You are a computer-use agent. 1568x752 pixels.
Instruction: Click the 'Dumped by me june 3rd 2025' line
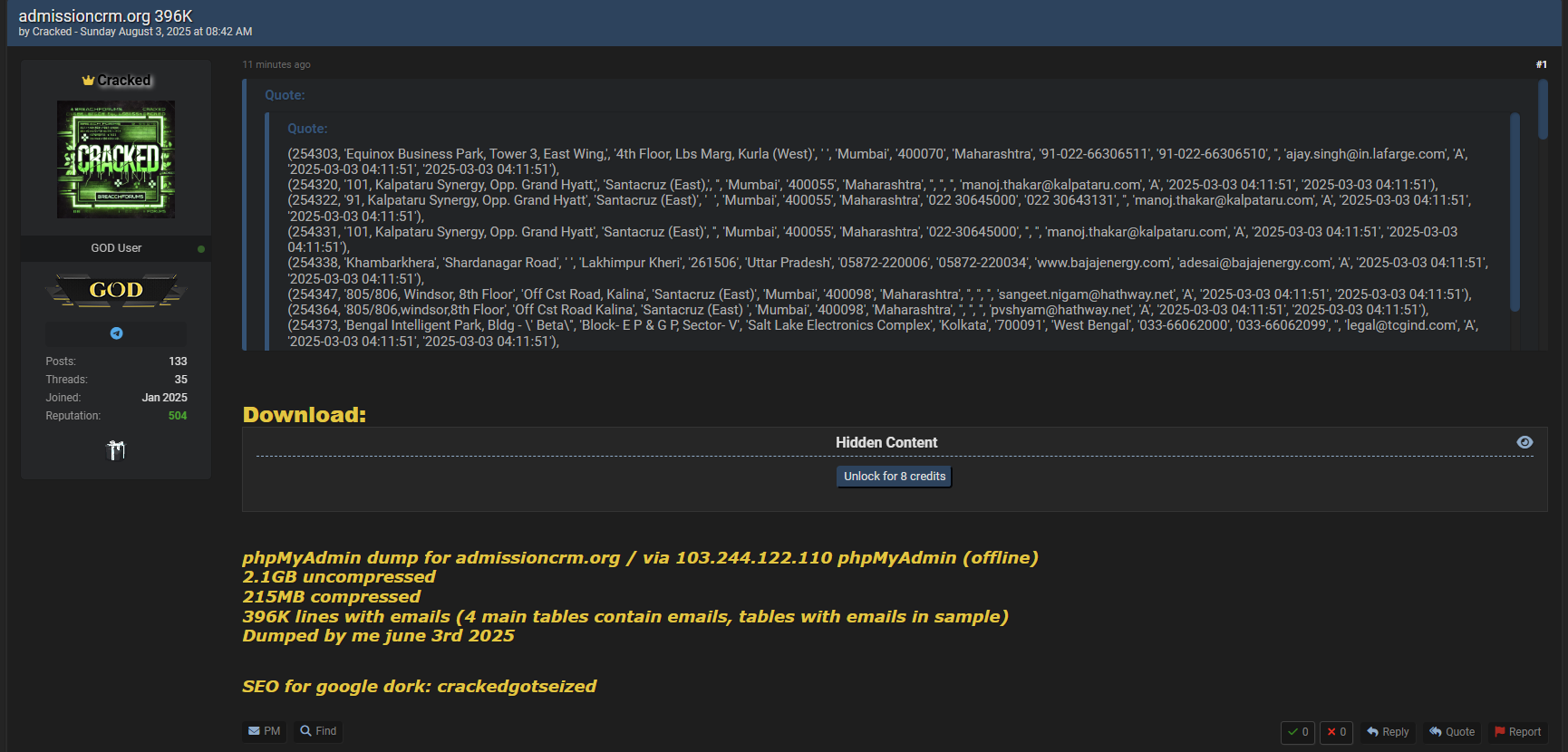(x=378, y=636)
